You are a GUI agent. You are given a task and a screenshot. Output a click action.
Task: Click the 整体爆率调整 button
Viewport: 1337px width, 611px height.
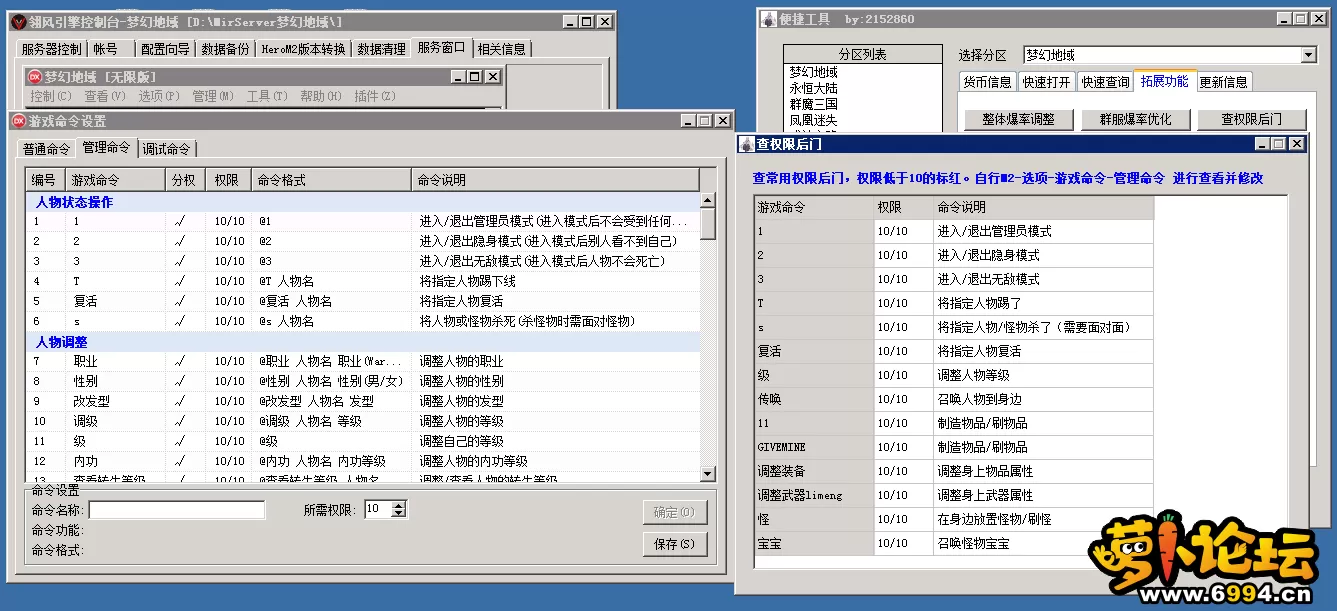(1018, 119)
